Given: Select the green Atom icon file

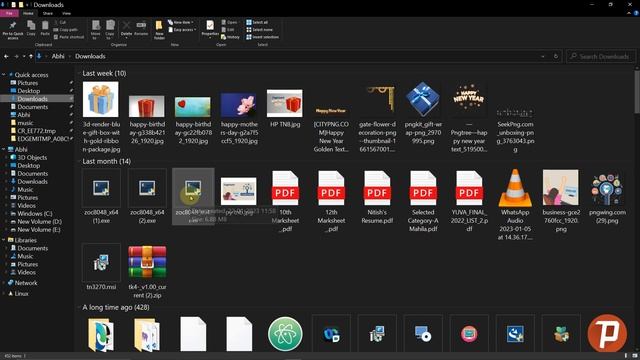Looking at the screenshot, I should tap(285, 333).
